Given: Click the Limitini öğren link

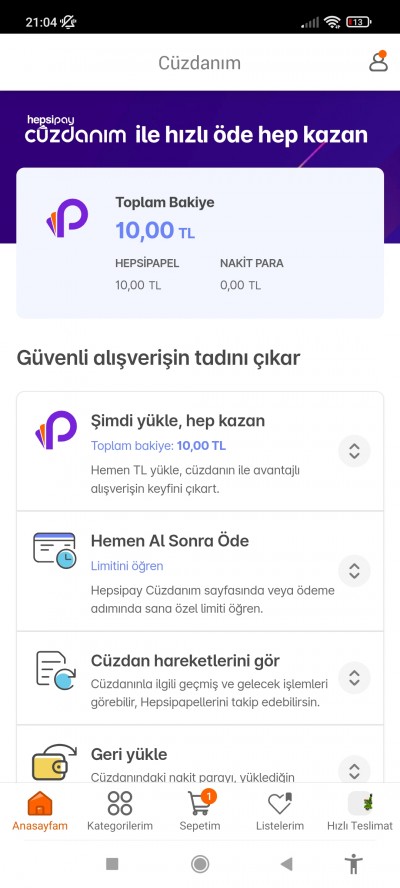Looking at the screenshot, I should 127,566.
